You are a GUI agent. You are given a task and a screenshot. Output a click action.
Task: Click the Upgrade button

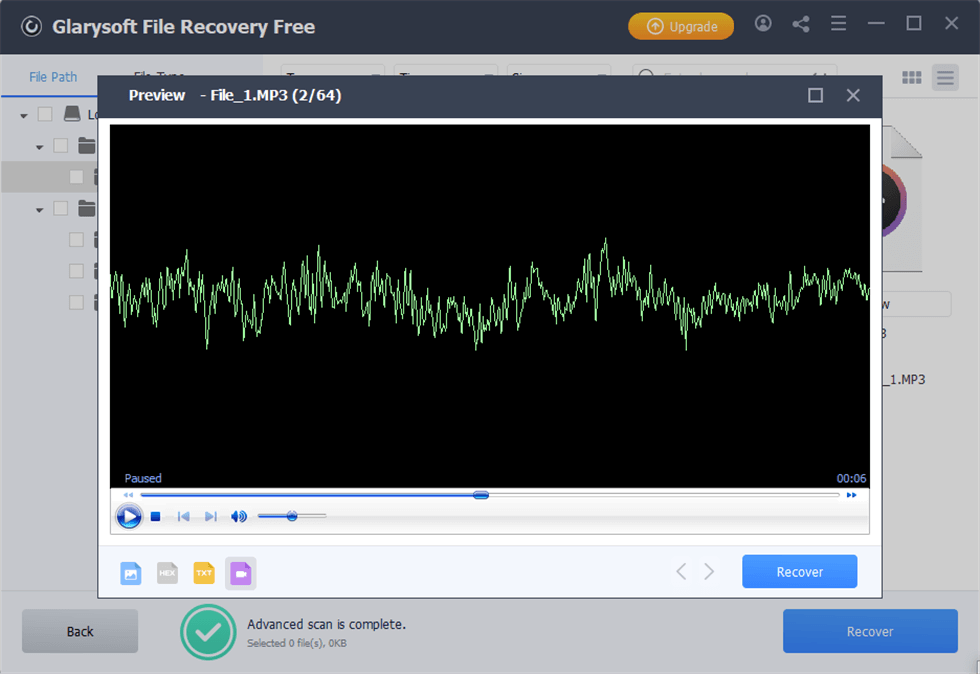[681, 26]
